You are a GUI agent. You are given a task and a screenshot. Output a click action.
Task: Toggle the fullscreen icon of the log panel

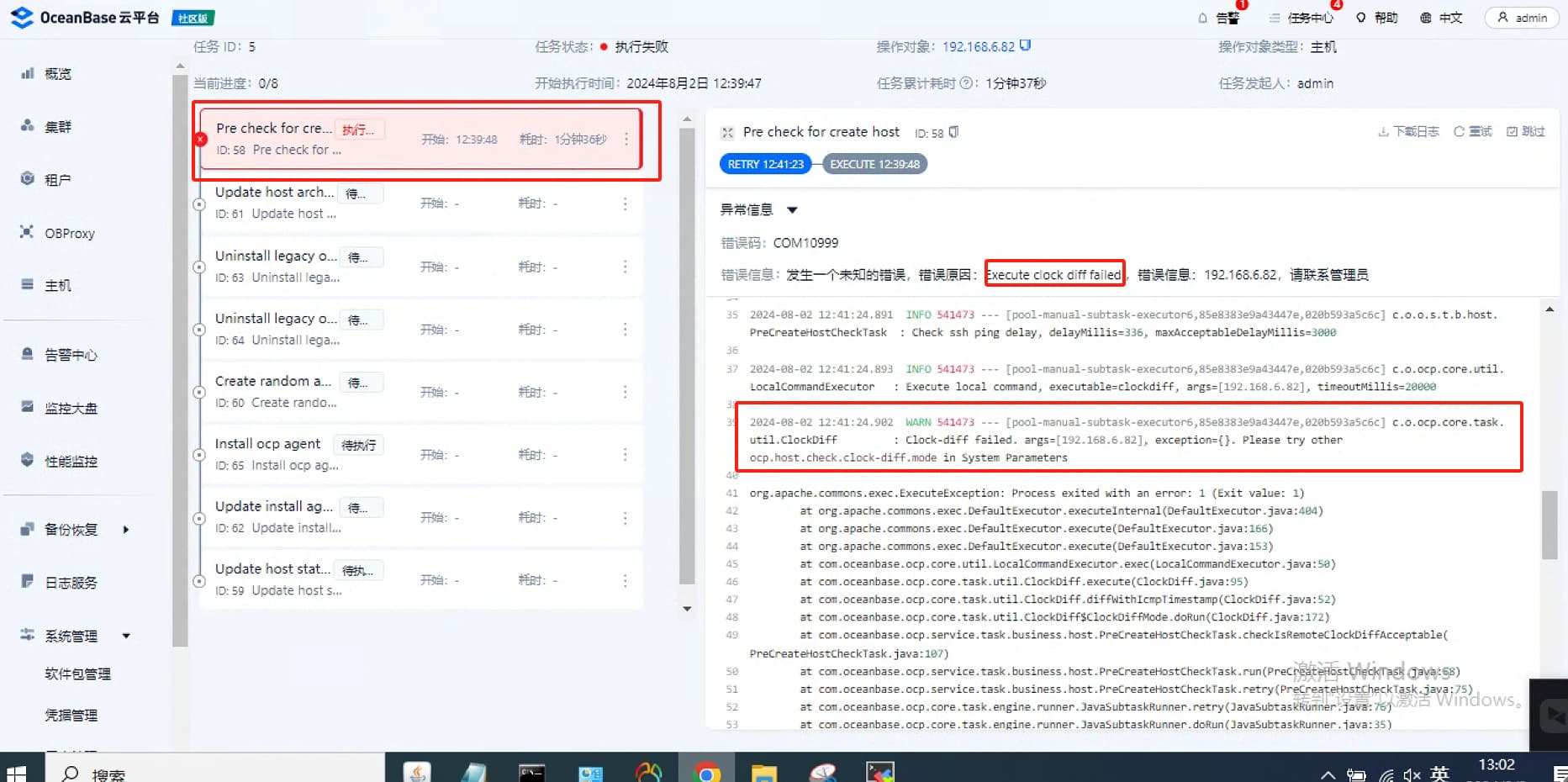tap(728, 133)
